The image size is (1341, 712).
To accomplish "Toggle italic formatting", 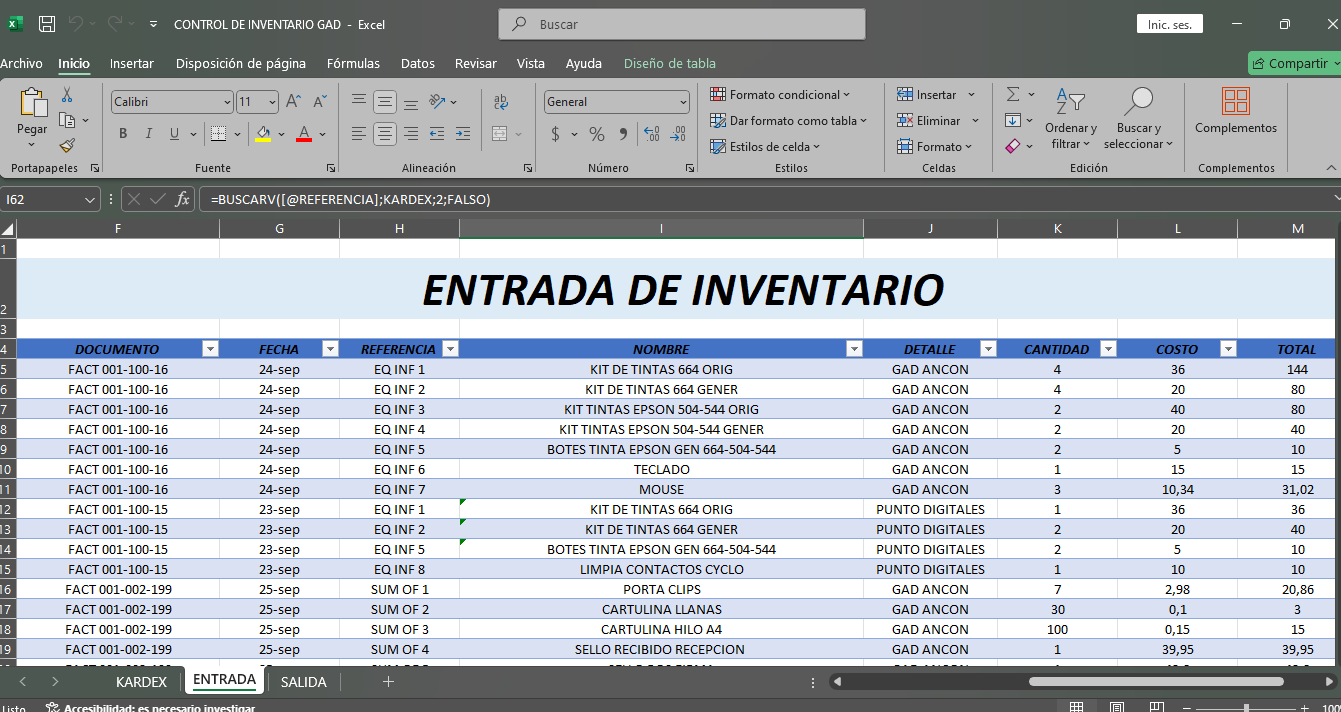I will 149,134.
